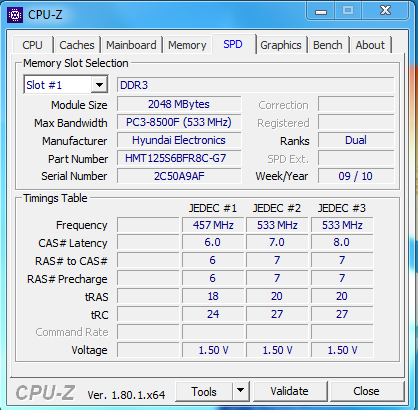Click the empty Correction field
418x410 pixels.
click(x=356, y=104)
